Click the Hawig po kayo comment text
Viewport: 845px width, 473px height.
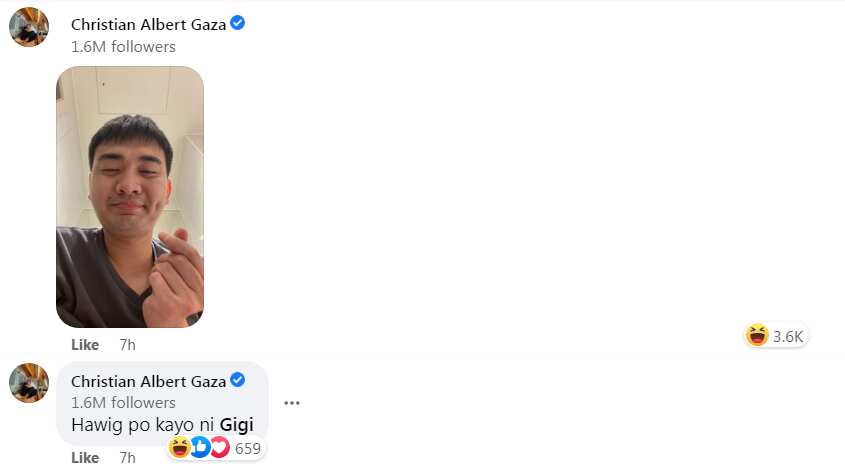162,425
